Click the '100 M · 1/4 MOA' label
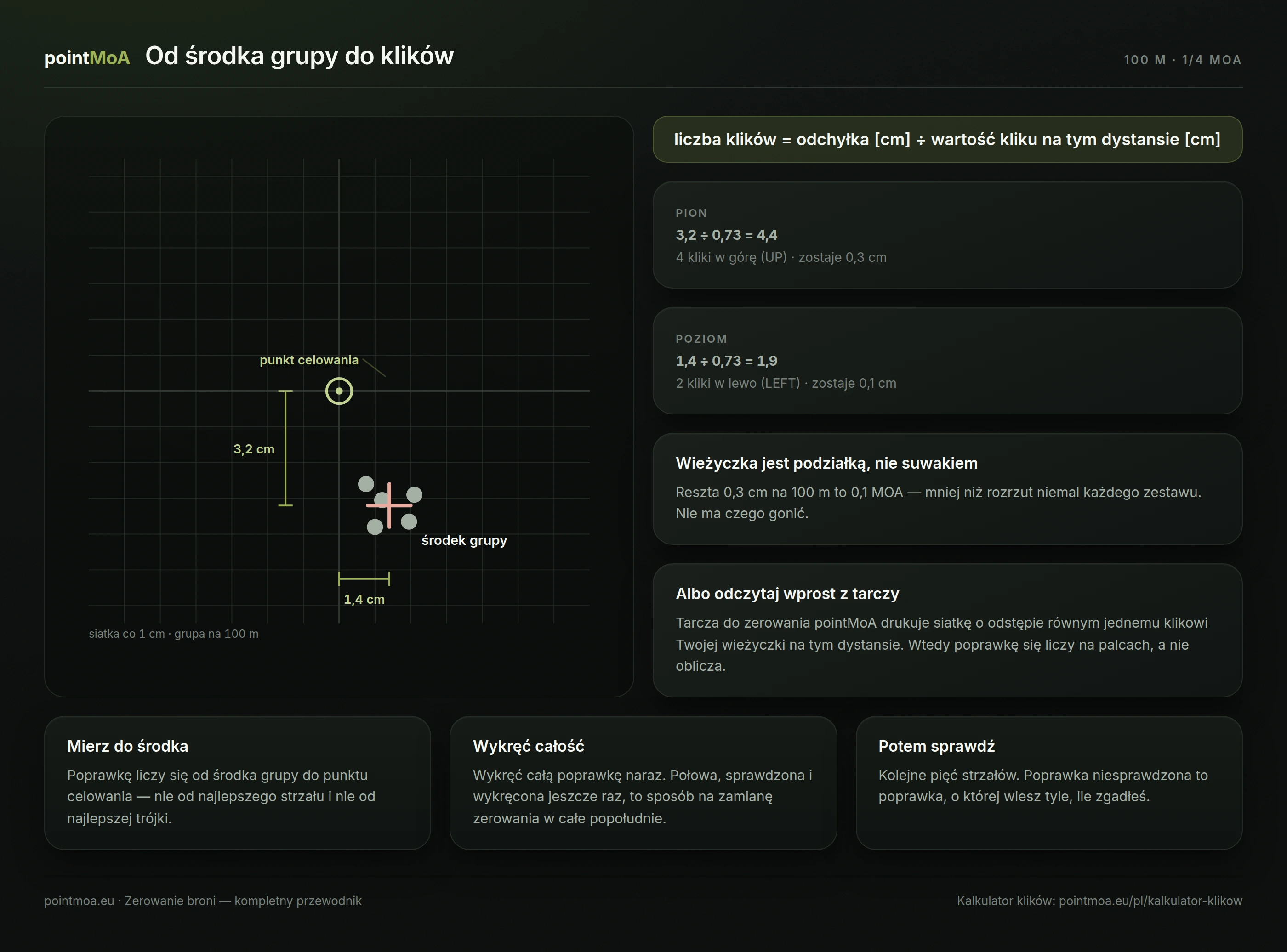The image size is (1287, 952). click(x=1182, y=60)
